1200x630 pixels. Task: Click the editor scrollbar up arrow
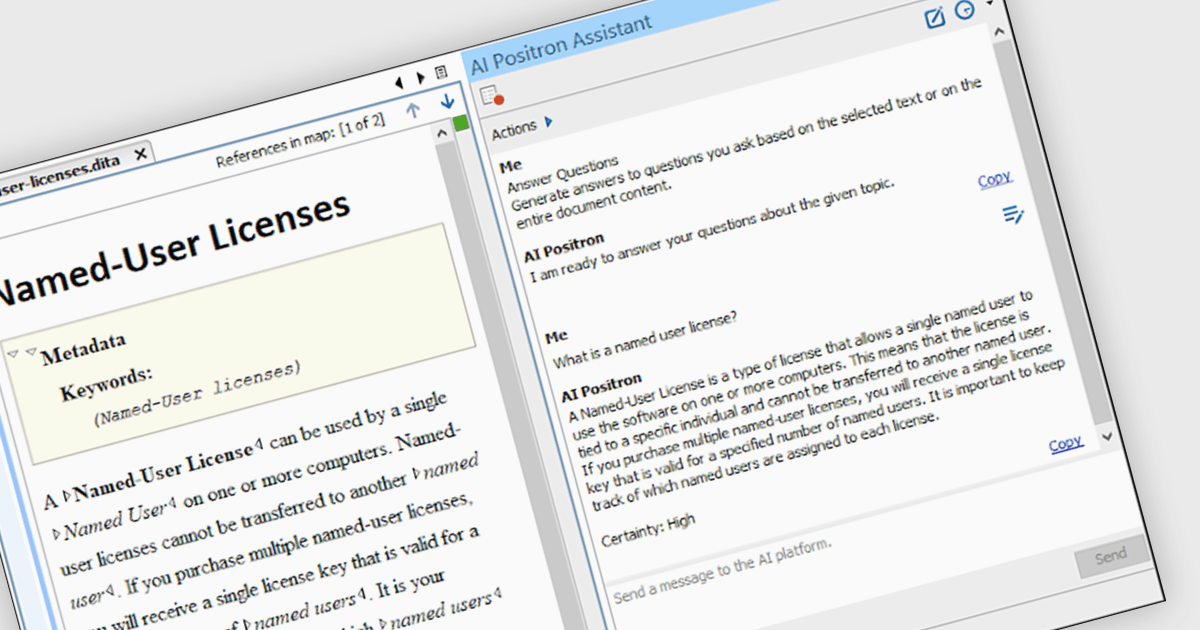(x=440, y=132)
